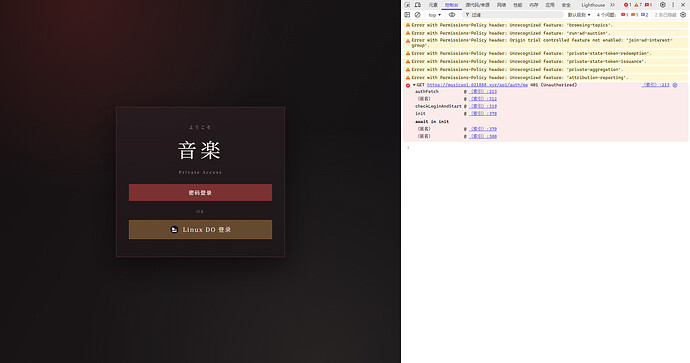Click the 'join-ad-interest-group' origin trial warning

[x=542, y=43]
